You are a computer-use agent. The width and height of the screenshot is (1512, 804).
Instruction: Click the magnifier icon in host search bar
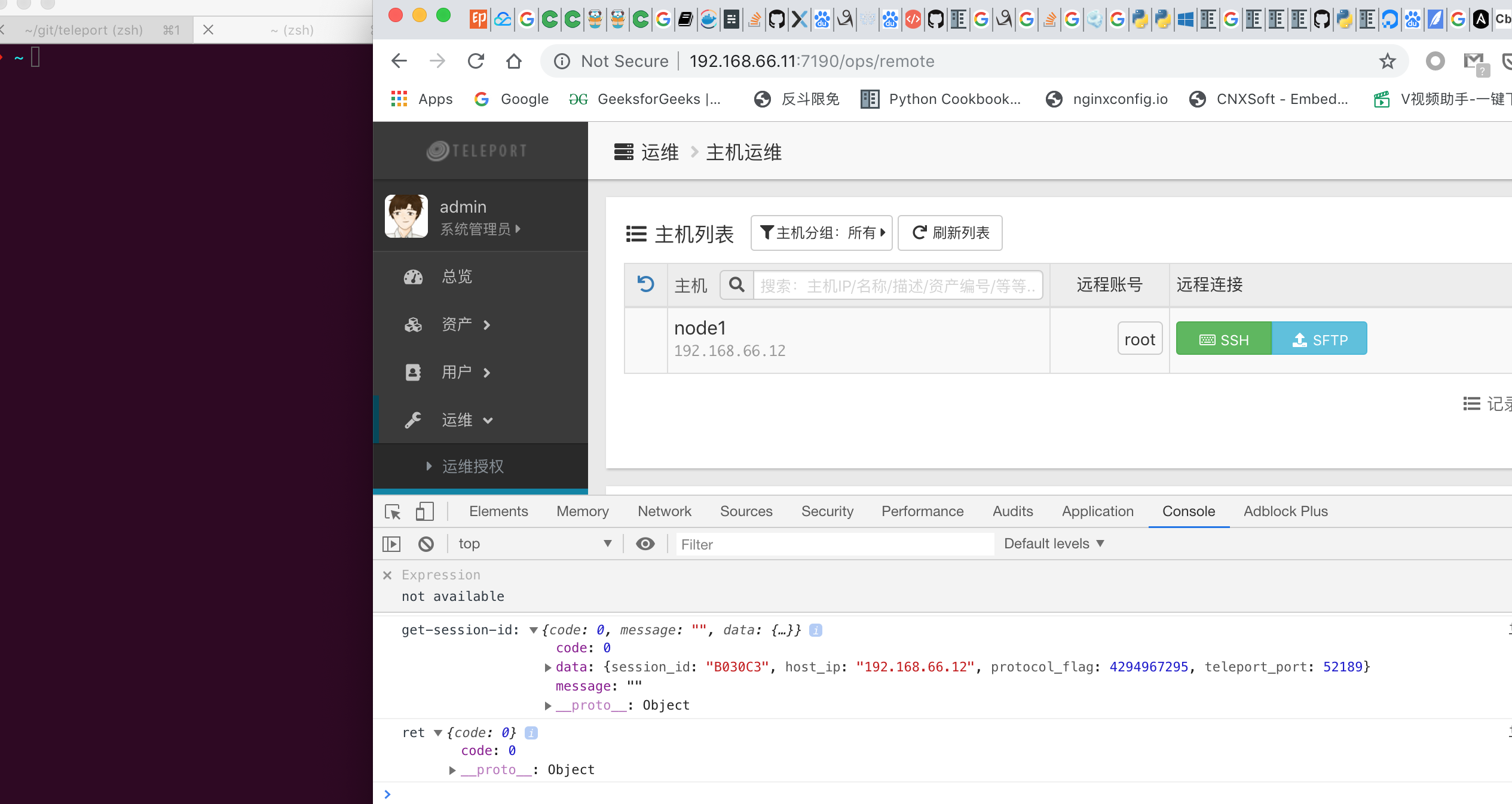point(736,285)
